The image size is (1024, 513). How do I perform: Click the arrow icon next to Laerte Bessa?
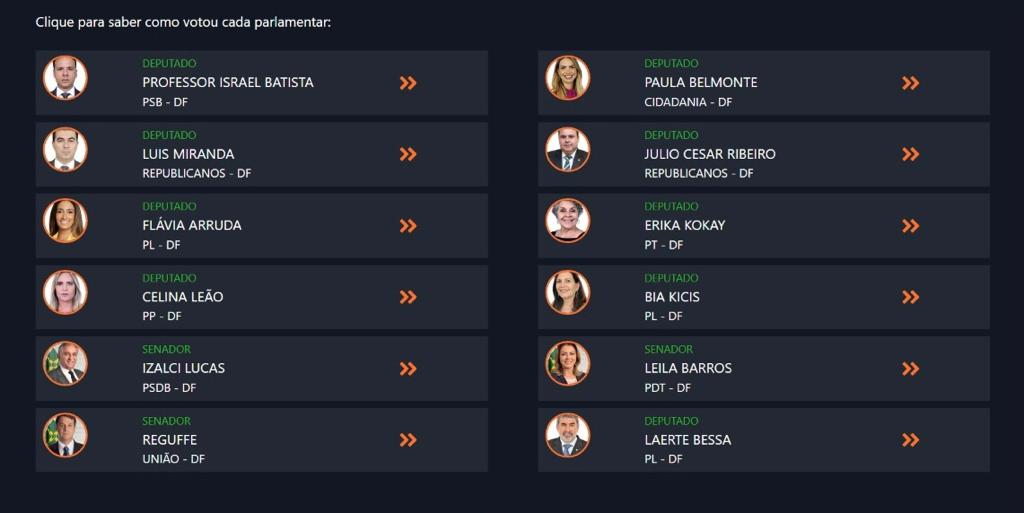(x=910, y=440)
